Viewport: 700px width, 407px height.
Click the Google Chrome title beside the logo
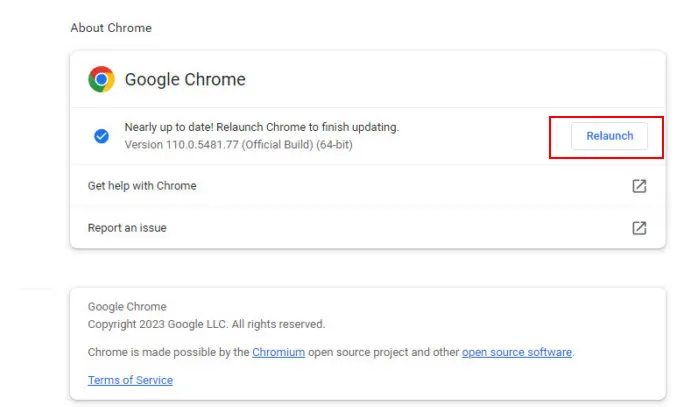(x=185, y=80)
